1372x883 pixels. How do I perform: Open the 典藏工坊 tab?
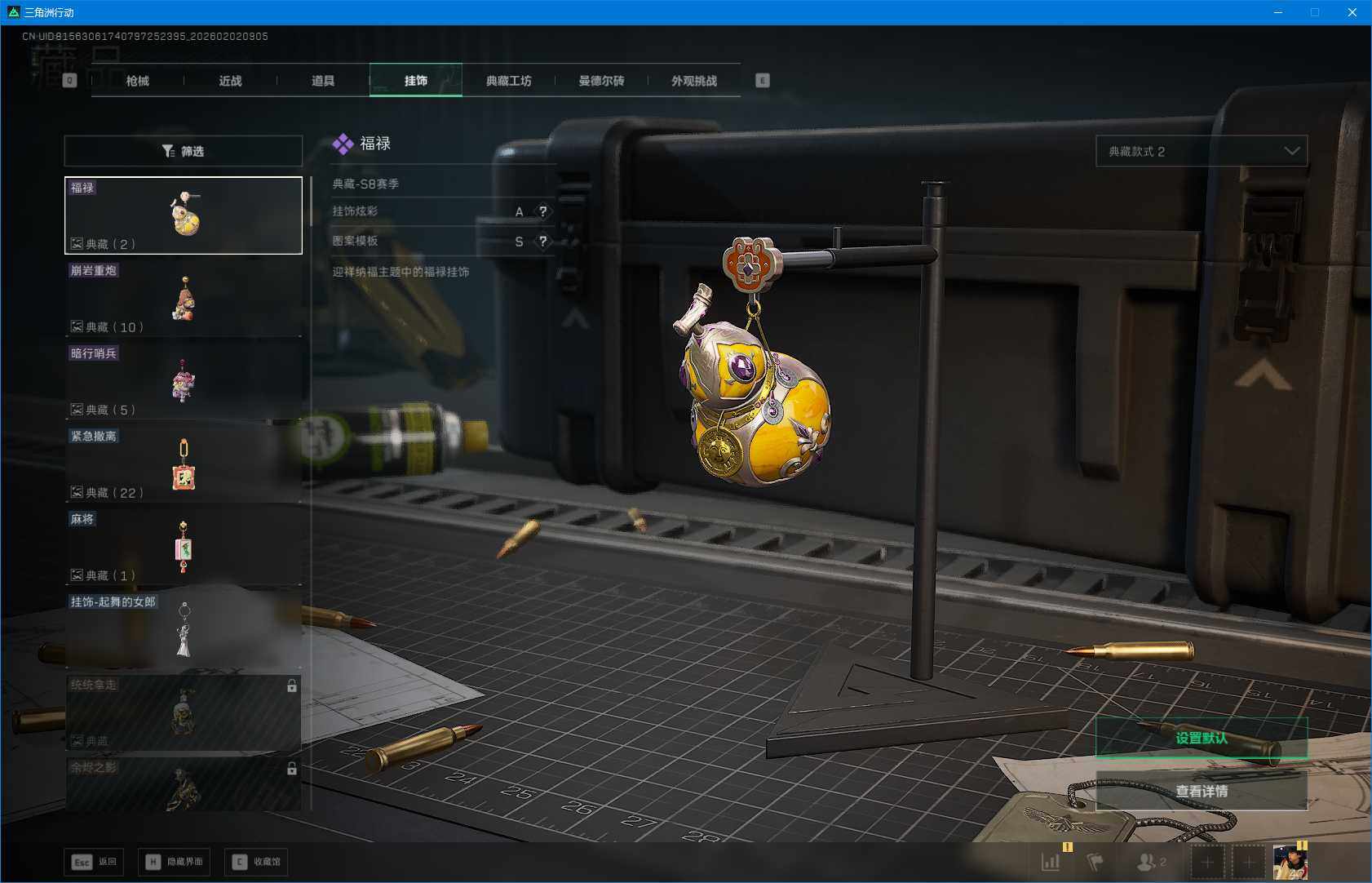(508, 81)
